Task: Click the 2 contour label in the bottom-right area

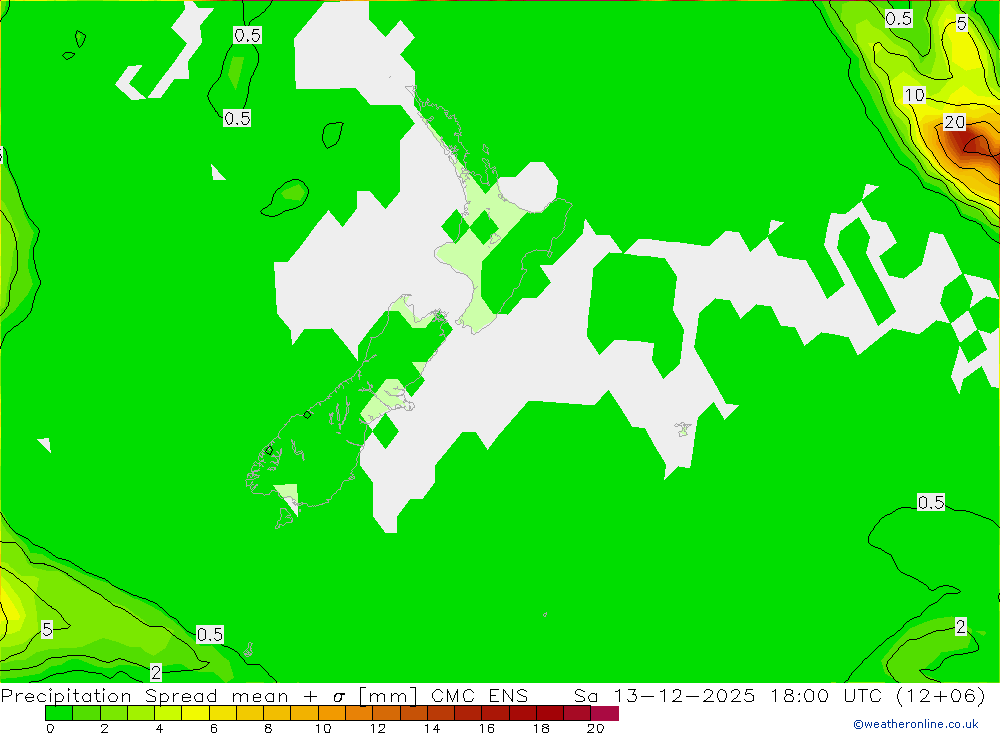Action: pos(960,626)
